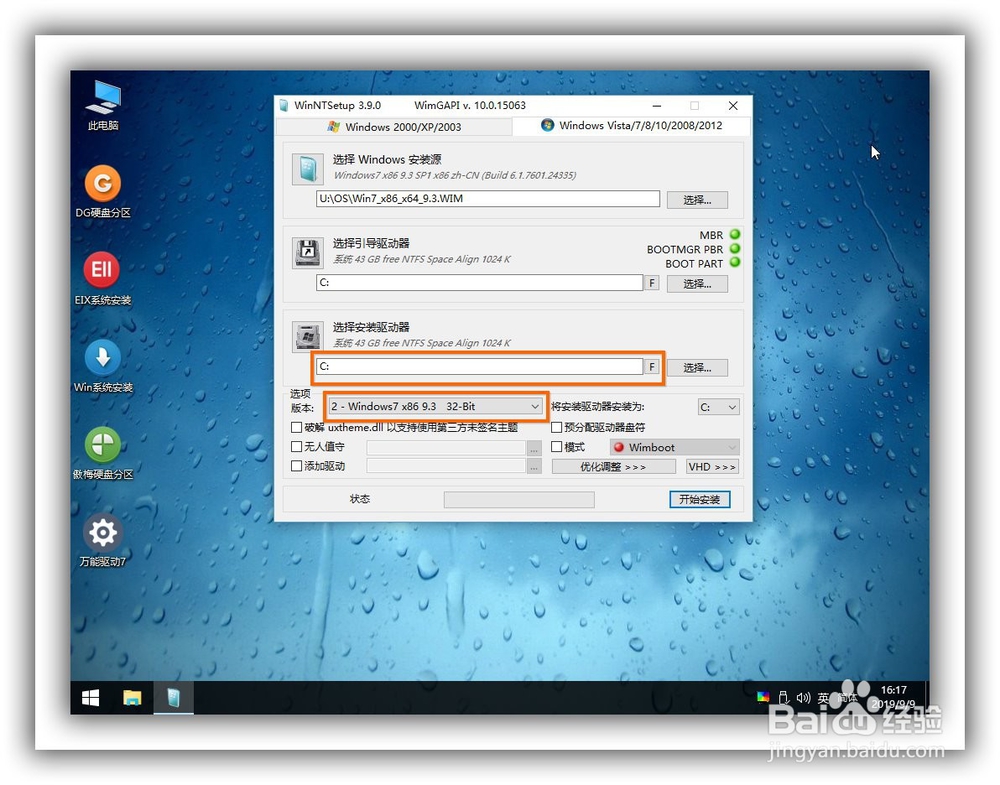Click the F button next to boot drive field
The width and height of the screenshot is (1000, 785).
tap(651, 282)
